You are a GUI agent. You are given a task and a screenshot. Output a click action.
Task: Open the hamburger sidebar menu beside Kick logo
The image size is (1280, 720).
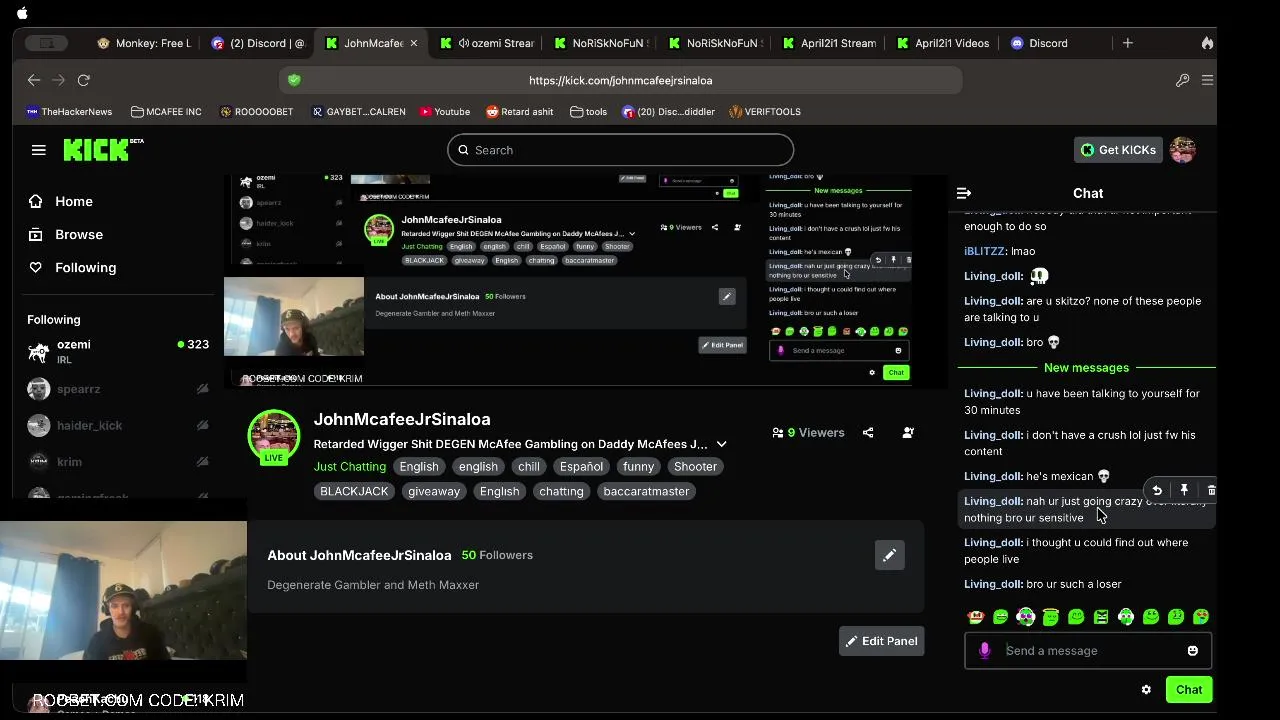[39, 150]
